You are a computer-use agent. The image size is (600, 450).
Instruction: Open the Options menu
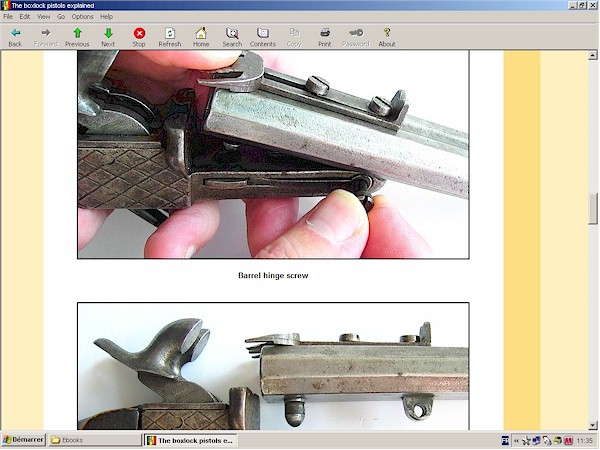[82, 16]
